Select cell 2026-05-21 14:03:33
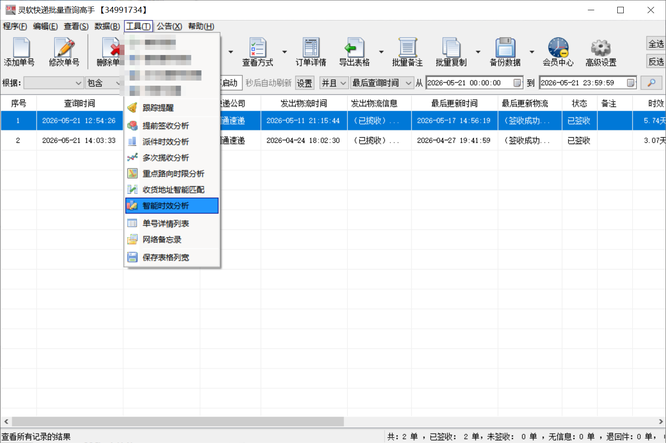The width and height of the screenshot is (666, 443). coord(79,140)
